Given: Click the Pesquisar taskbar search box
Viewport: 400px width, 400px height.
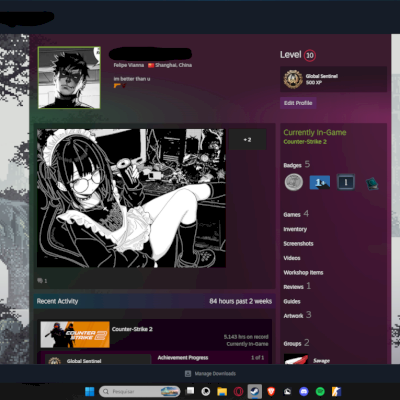Looking at the screenshot, I should [139, 391].
